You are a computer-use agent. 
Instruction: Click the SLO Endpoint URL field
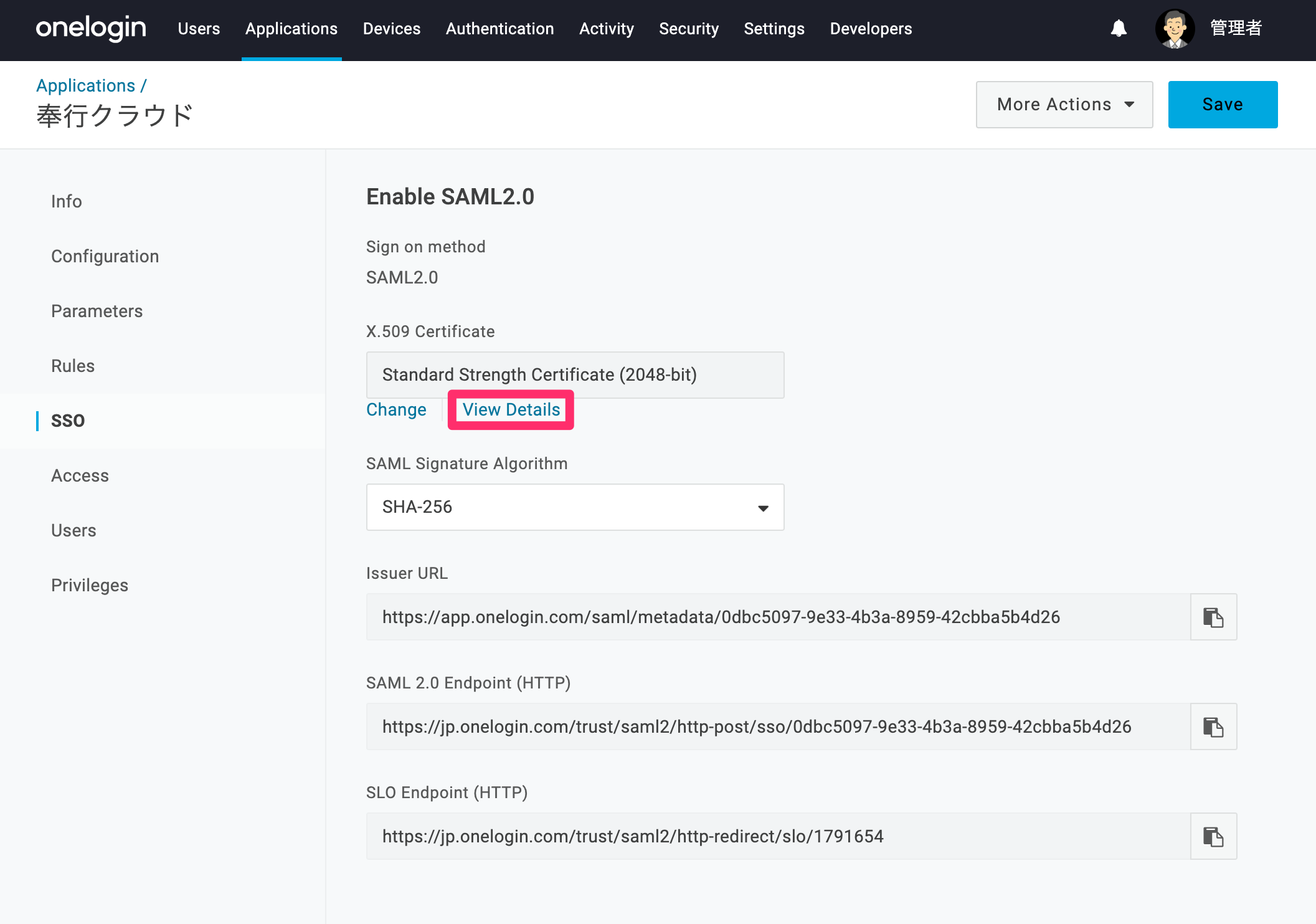779,836
